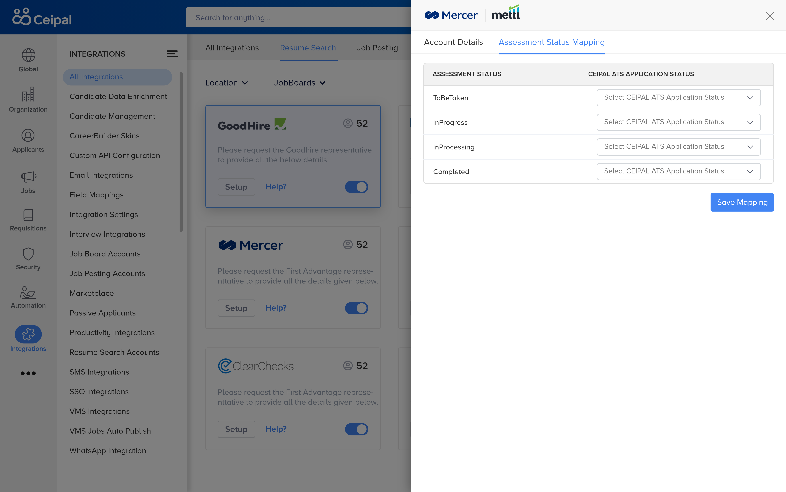Open the Global section in sidebar
The height and width of the screenshot is (492, 786).
tap(28, 60)
